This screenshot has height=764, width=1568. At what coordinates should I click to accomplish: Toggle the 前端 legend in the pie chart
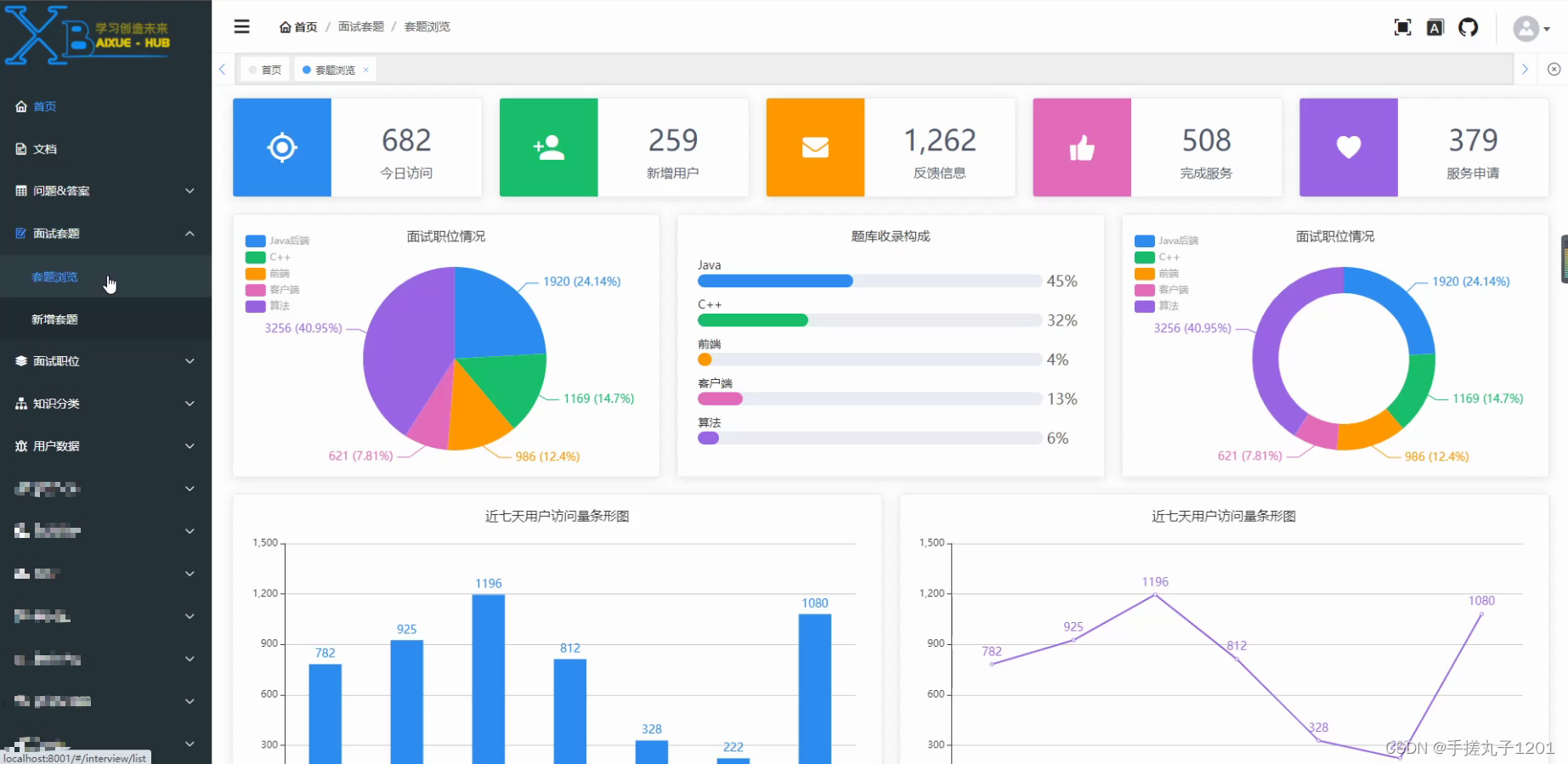[x=268, y=274]
